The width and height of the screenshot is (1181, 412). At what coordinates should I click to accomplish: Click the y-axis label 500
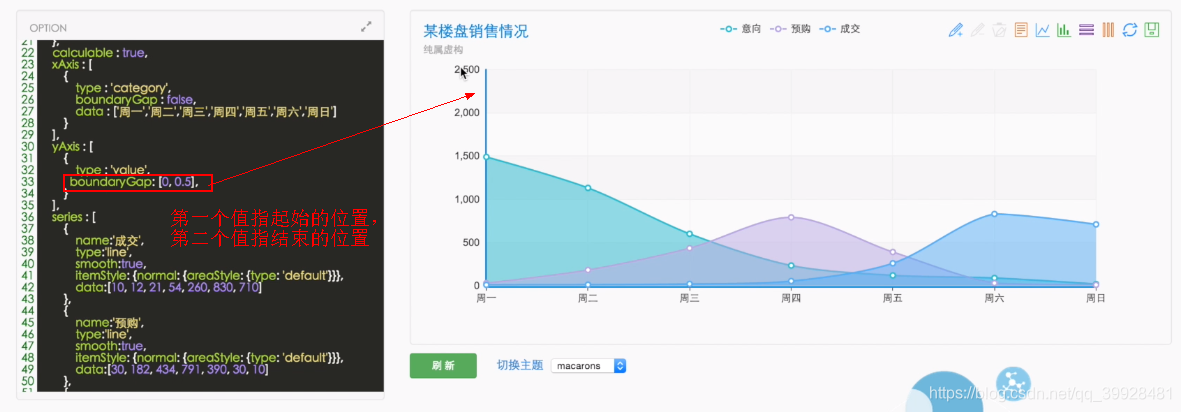[x=471, y=243]
